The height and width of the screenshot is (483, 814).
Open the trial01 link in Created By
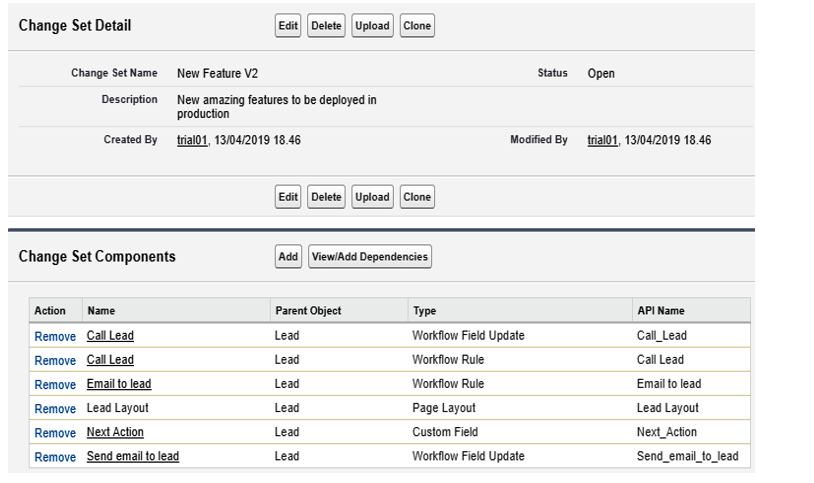pyautogui.click(x=192, y=140)
